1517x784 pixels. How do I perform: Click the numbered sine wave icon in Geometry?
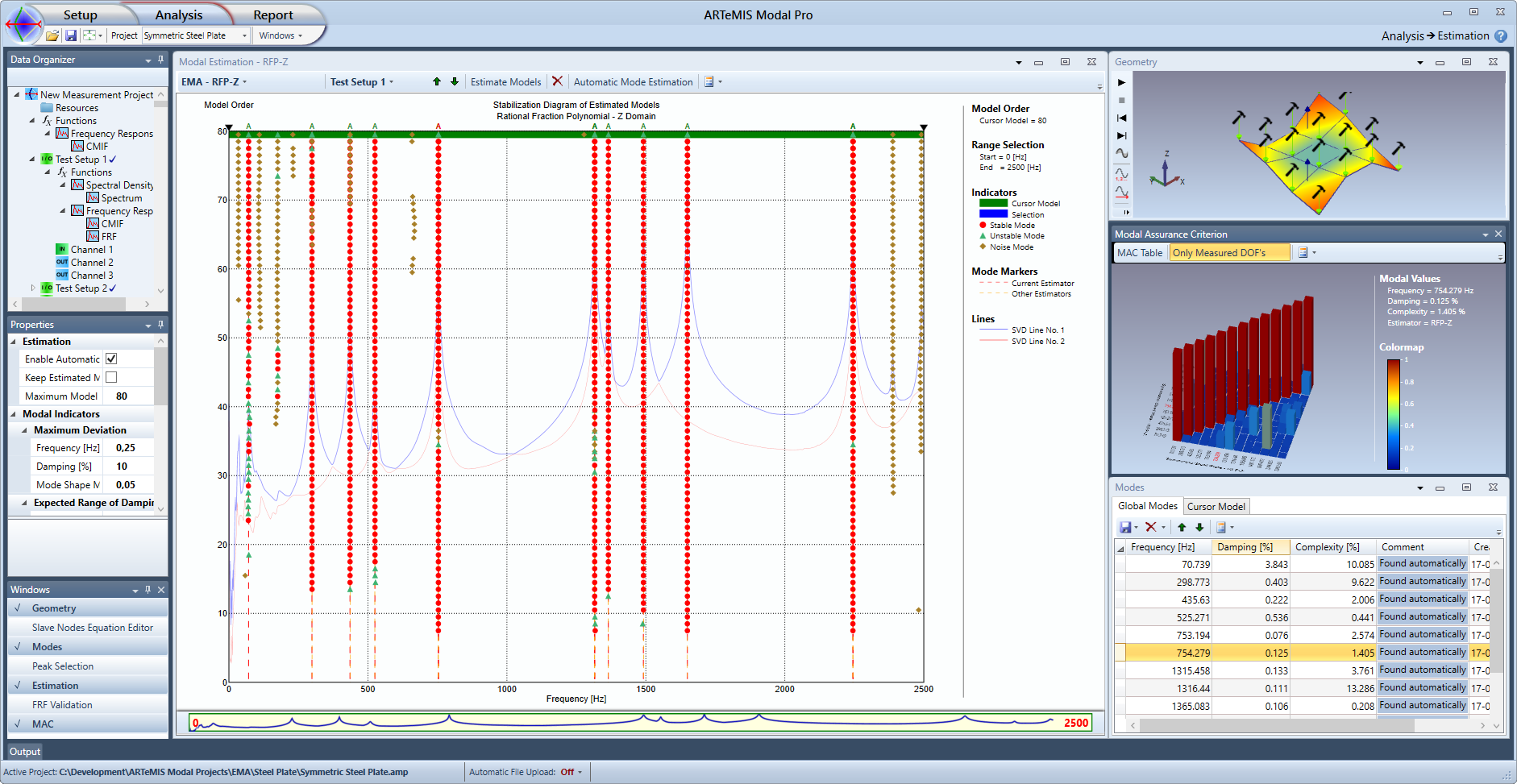pos(1121,174)
